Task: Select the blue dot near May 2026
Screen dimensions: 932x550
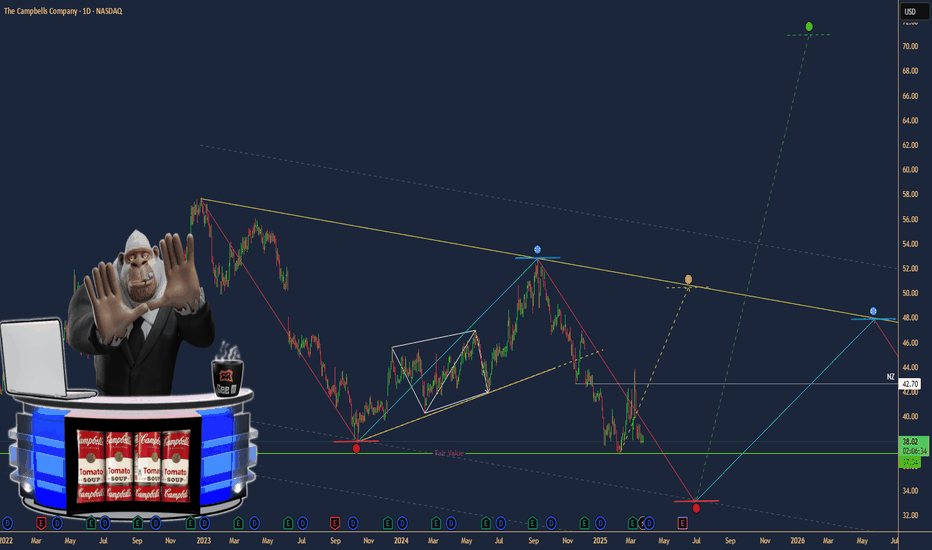Action: click(x=873, y=311)
